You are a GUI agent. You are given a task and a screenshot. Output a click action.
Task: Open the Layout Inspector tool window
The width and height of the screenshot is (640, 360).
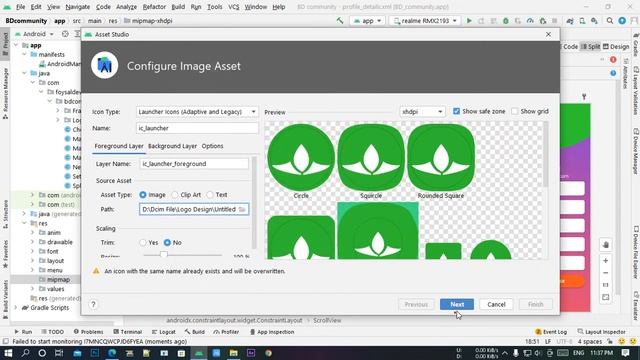[602, 332]
